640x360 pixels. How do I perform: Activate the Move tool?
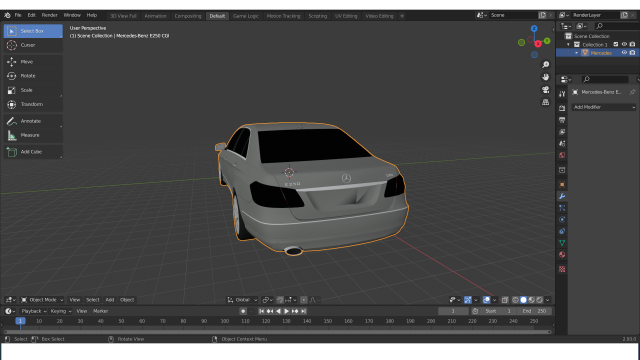[x=33, y=62]
